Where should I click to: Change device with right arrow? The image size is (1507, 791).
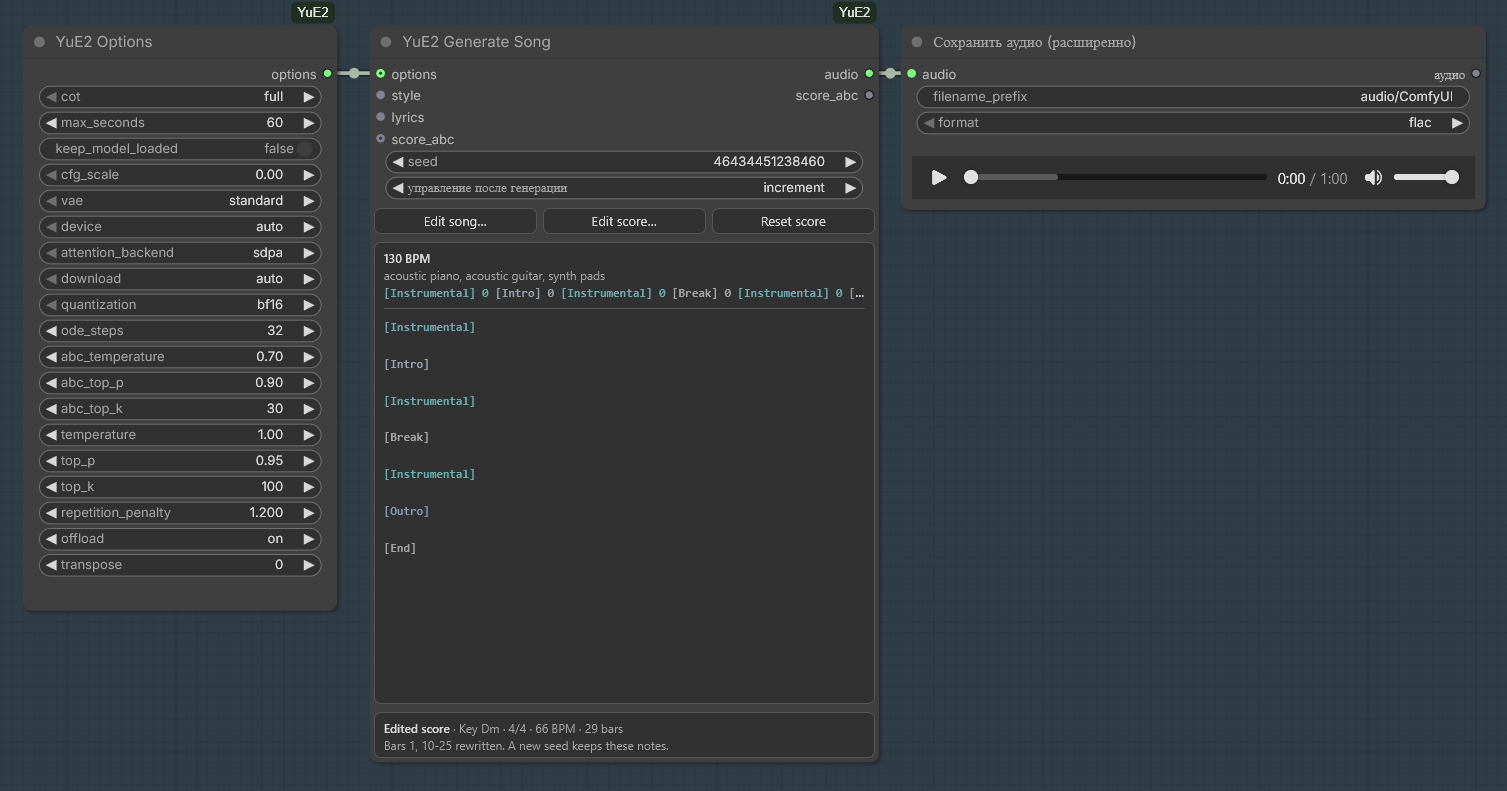tap(309, 227)
